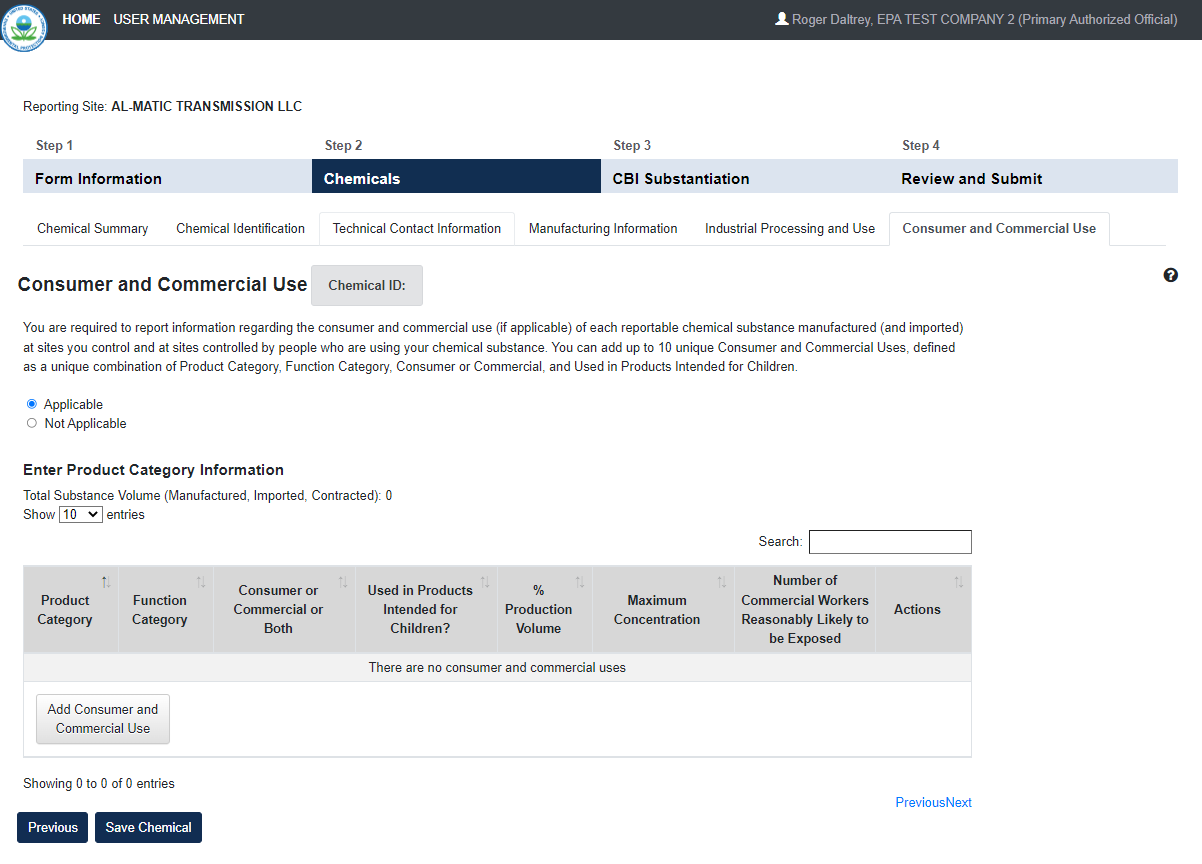
Task: Click the Next pagination link
Action: [x=958, y=802]
